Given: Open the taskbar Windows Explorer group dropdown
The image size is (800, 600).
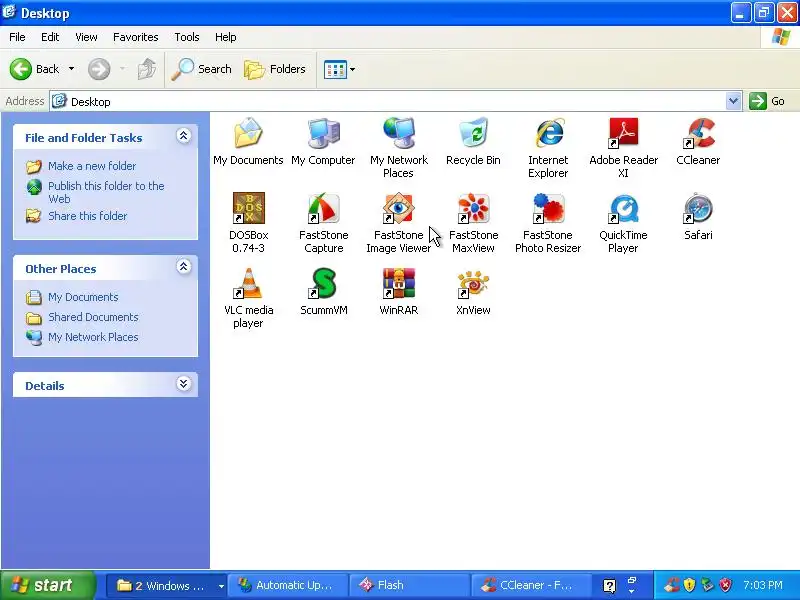Looking at the screenshot, I should tap(221, 586).
